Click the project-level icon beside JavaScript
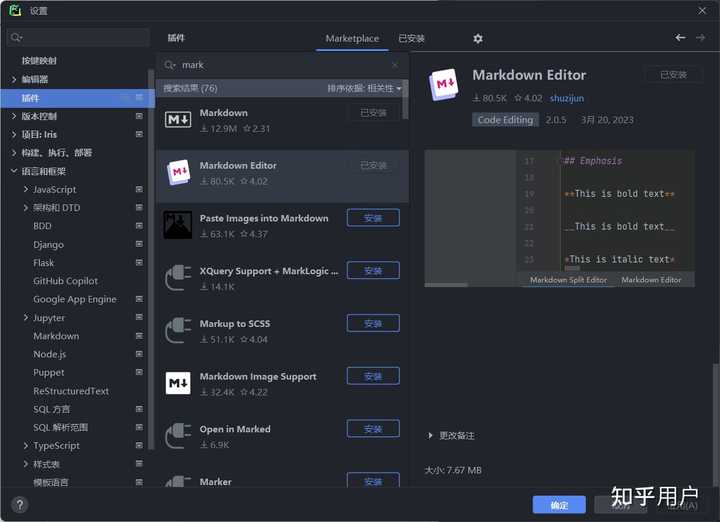Viewport: 720px width, 522px height. [139, 189]
